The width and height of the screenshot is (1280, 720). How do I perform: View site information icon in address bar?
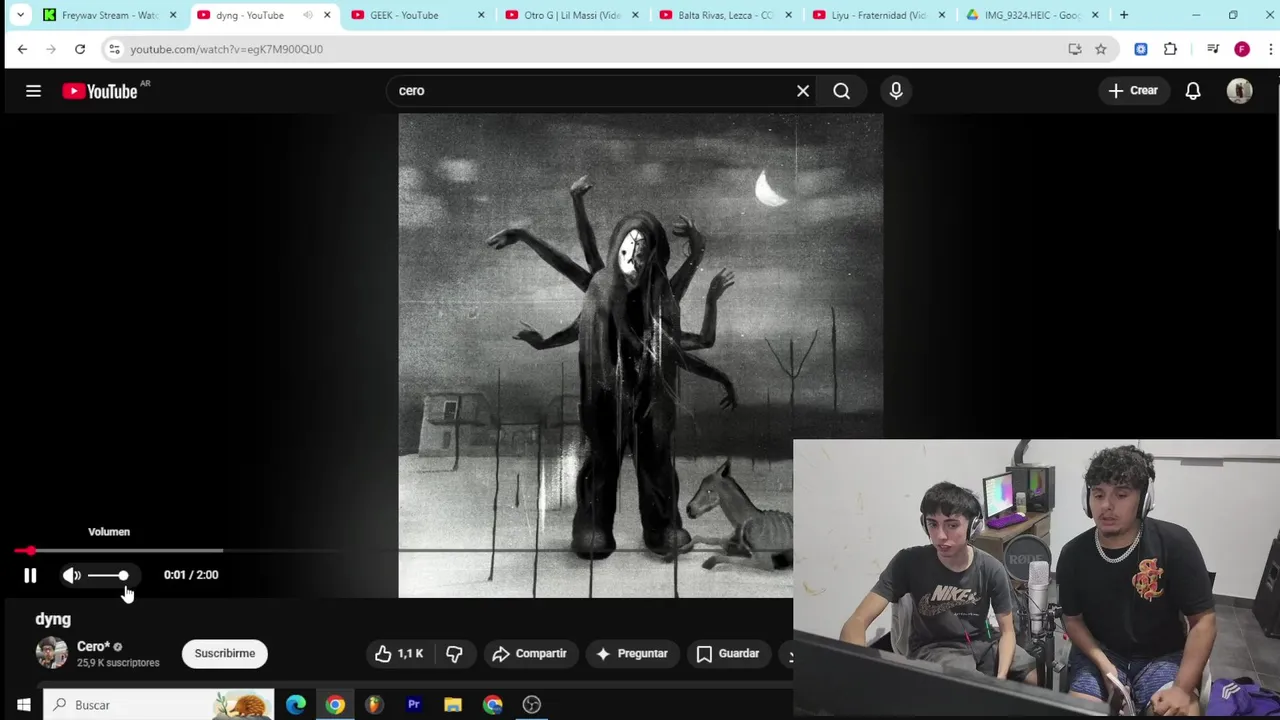pos(114,49)
